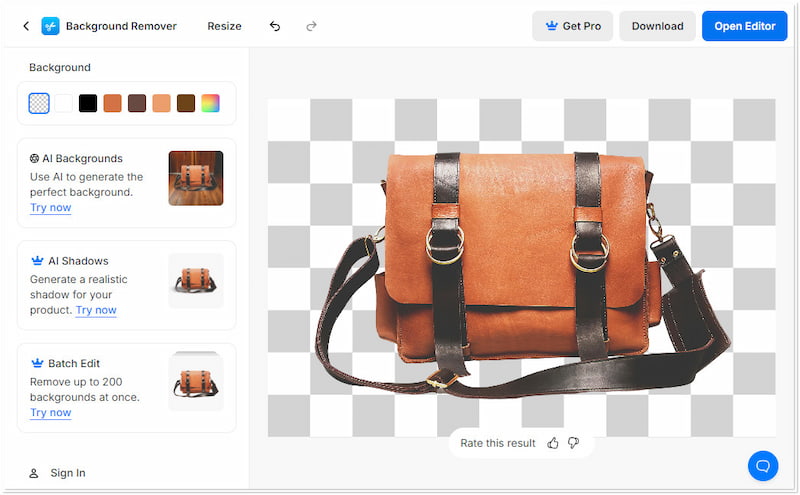This screenshot has width=800, height=495.
Task: Click the AI Backgrounds preview thumbnail
Action: (195, 178)
